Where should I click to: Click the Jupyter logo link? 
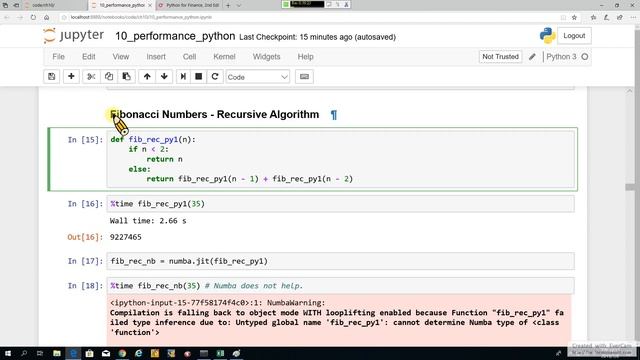tap(74, 36)
